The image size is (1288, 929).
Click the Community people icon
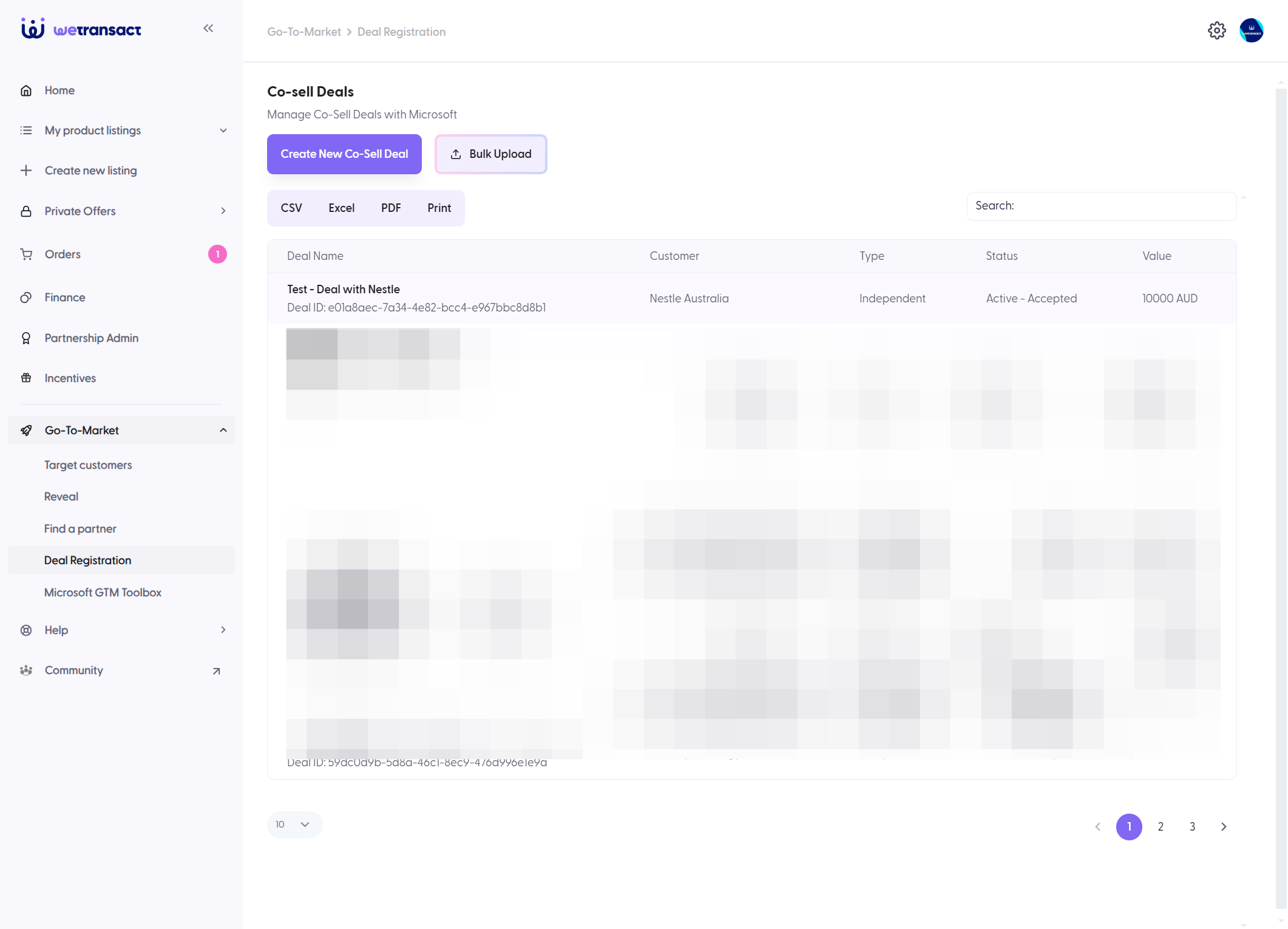26,670
